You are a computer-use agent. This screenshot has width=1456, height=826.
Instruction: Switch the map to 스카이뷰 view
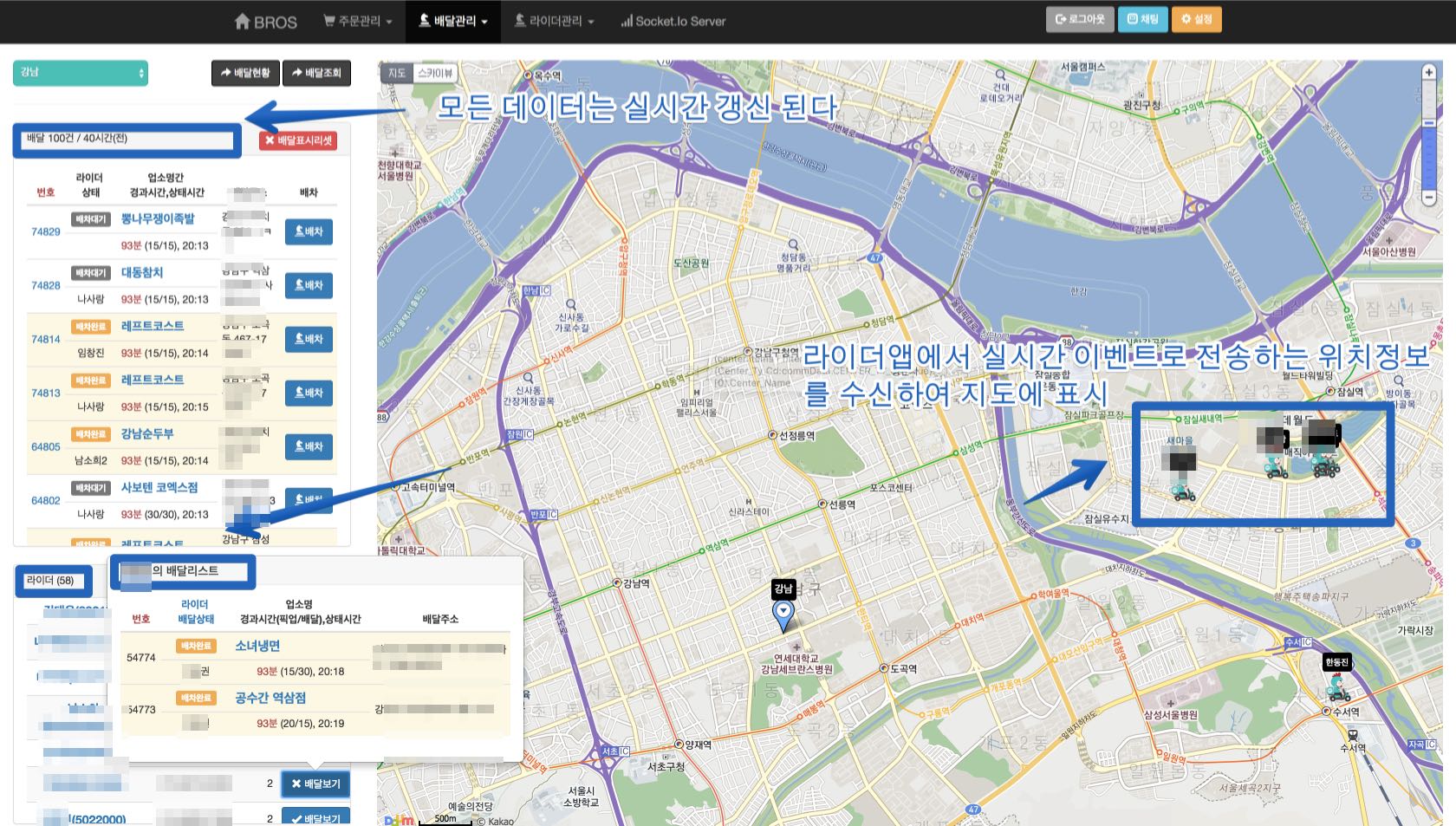pos(435,74)
